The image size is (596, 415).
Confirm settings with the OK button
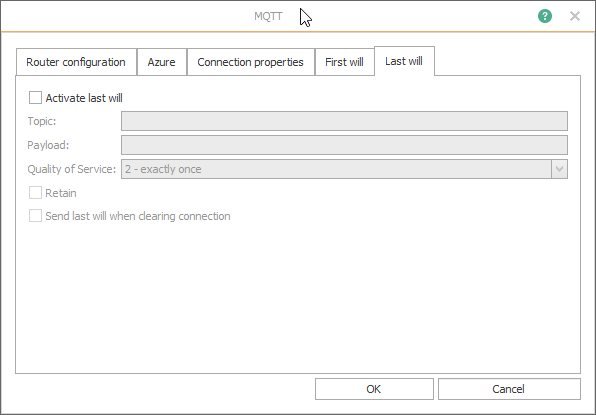coord(374,389)
